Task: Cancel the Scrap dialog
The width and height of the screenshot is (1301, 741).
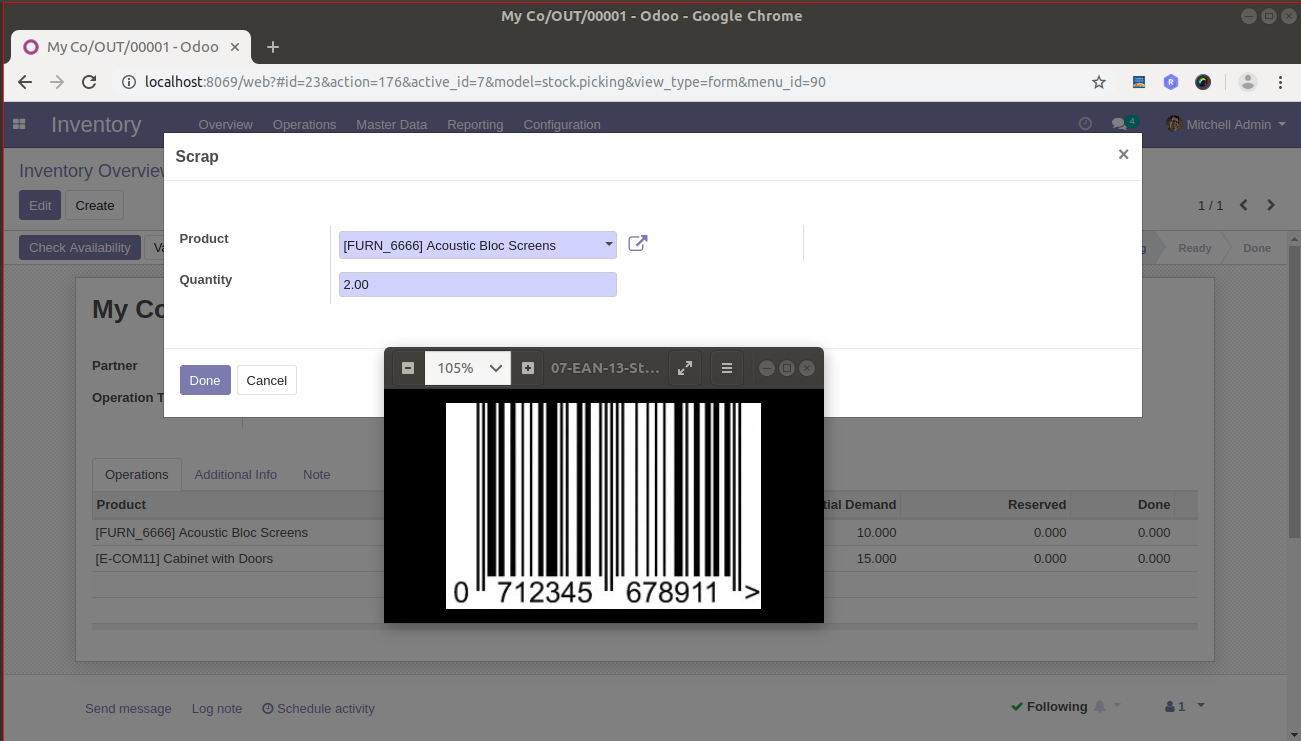Action: click(x=267, y=380)
